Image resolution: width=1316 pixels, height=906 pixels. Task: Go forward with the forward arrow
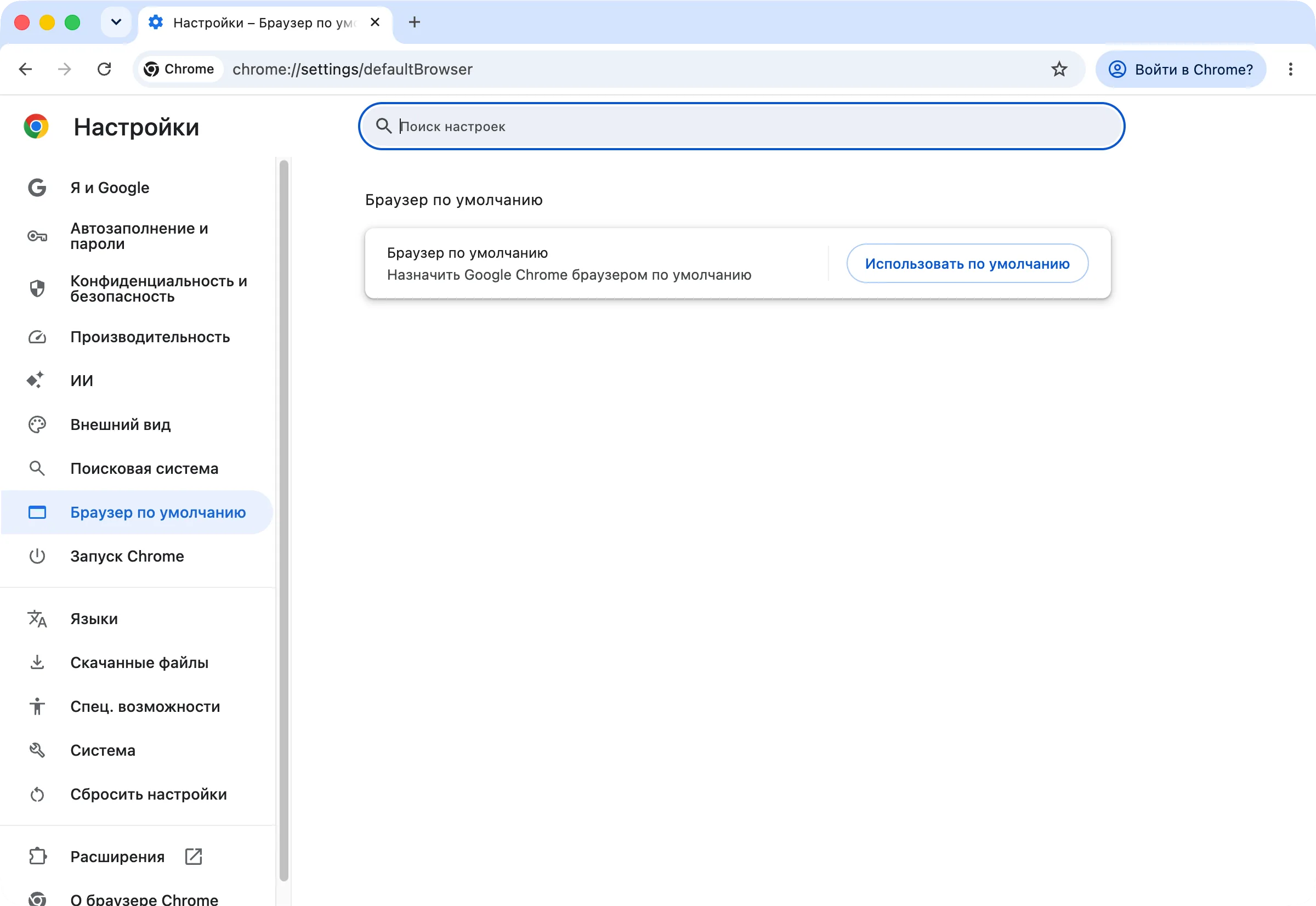(65, 69)
